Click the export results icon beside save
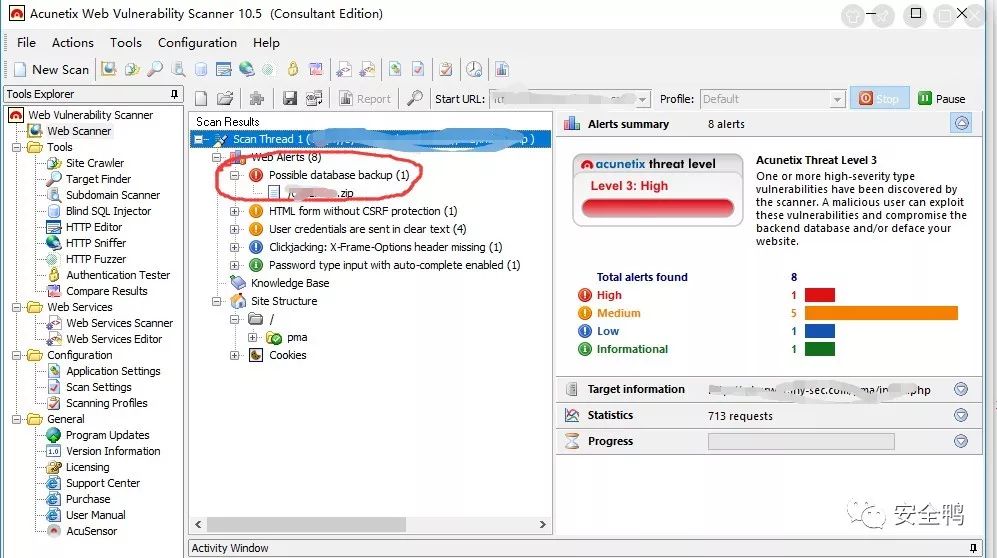 (313, 99)
